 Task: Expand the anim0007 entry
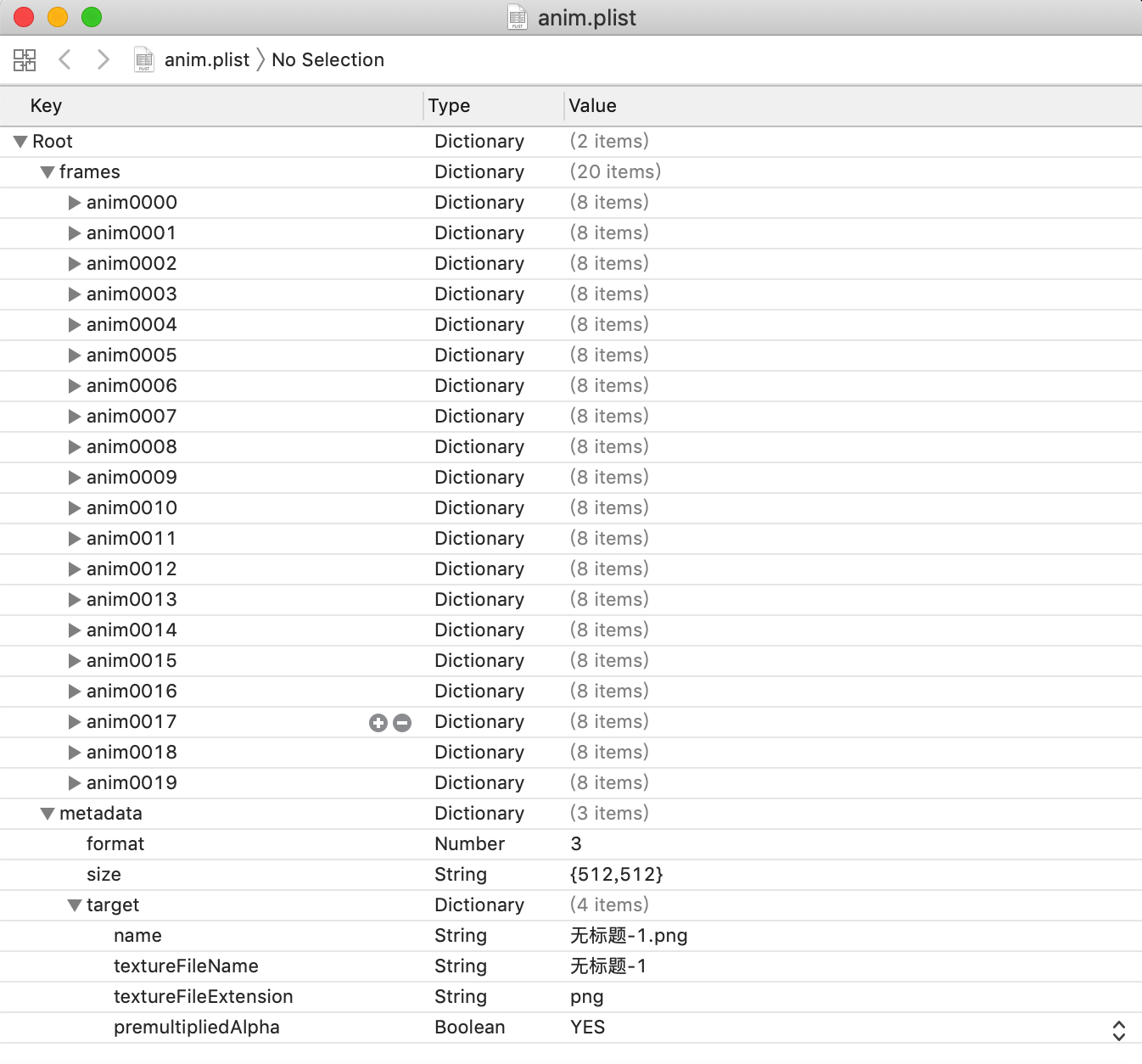pos(75,417)
